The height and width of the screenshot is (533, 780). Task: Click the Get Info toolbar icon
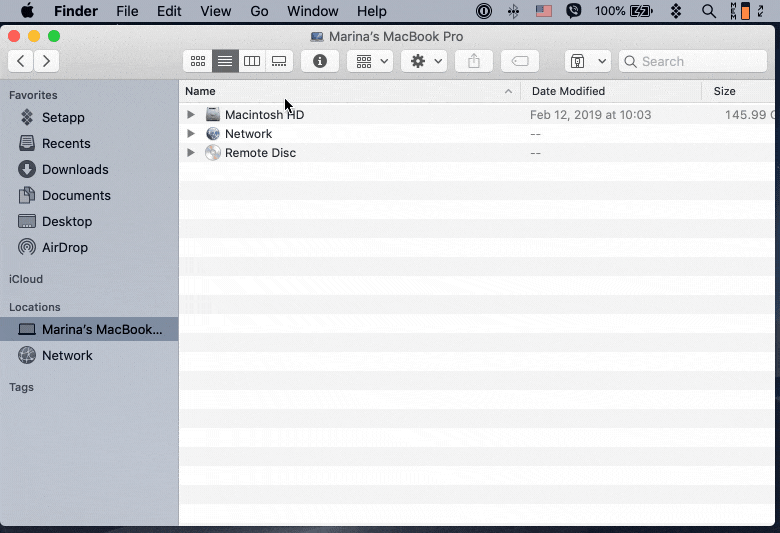point(320,61)
